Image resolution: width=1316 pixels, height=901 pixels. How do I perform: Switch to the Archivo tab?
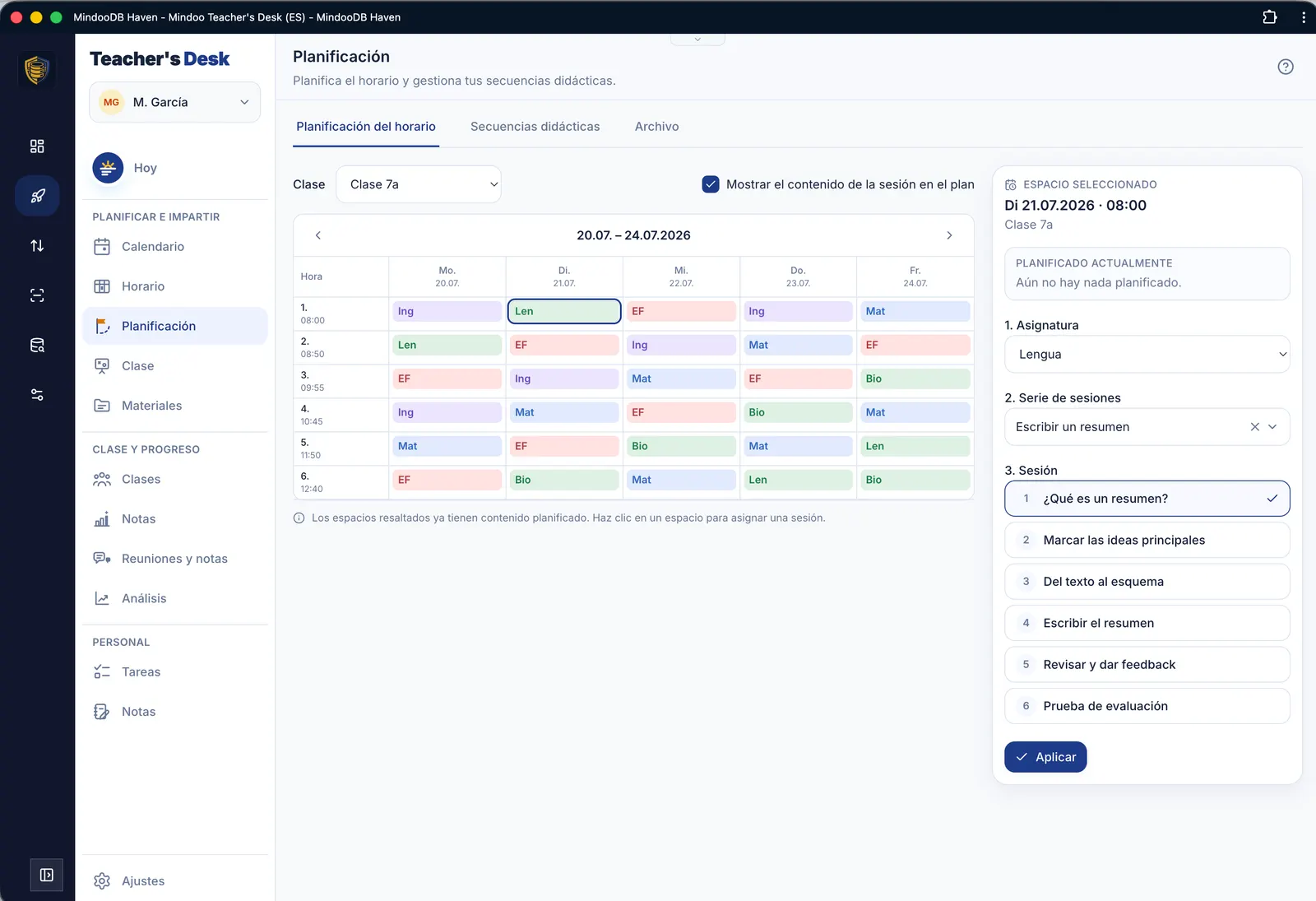[656, 127]
